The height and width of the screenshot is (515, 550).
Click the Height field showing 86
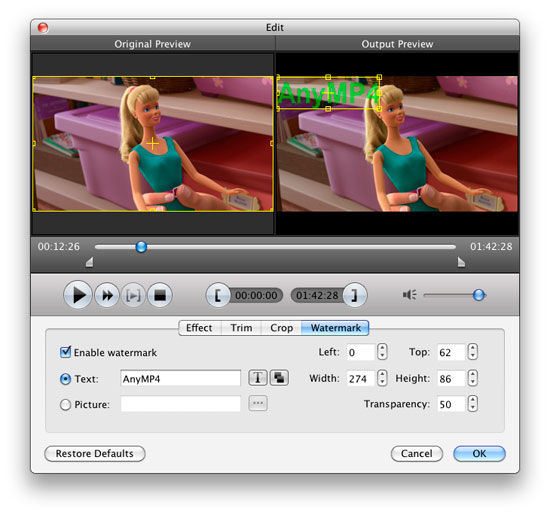click(451, 379)
